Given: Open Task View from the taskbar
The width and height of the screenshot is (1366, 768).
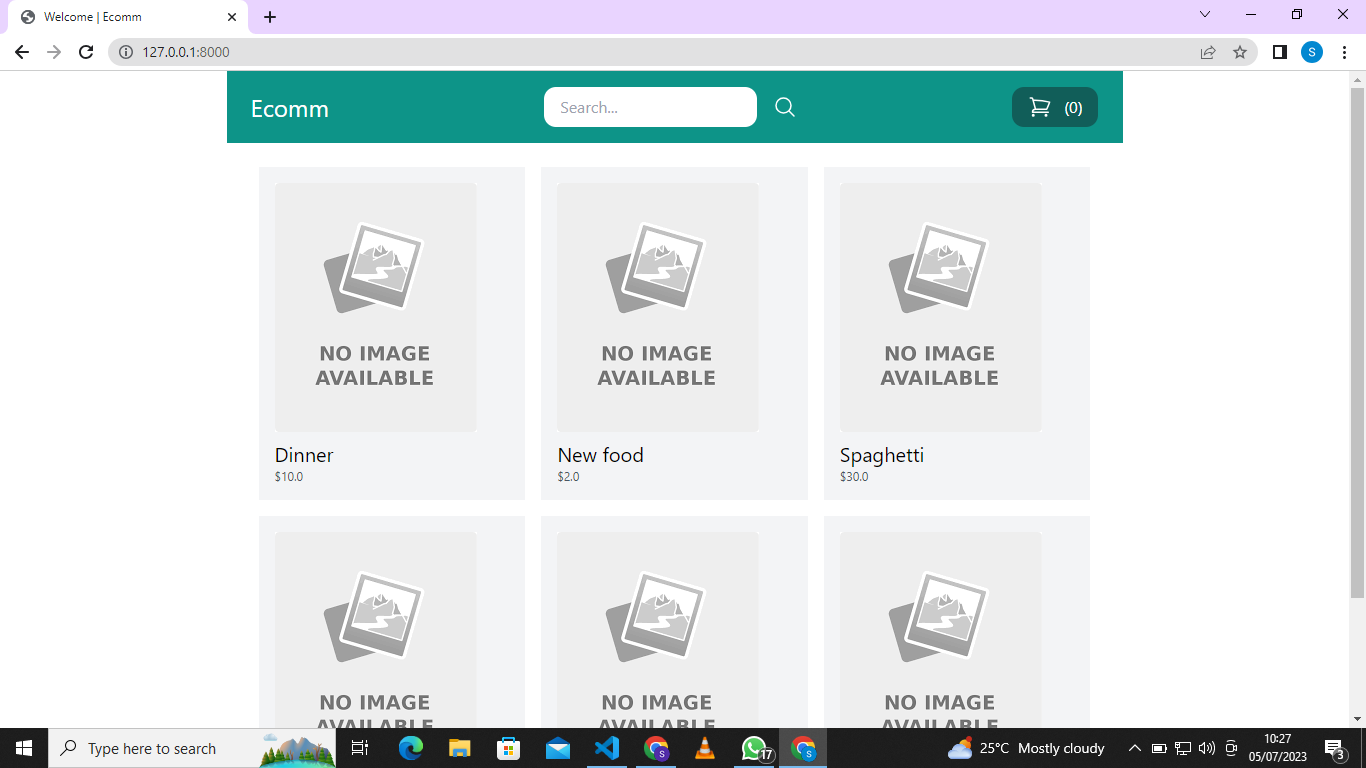Looking at the screenshot, I should coord(360,748).
